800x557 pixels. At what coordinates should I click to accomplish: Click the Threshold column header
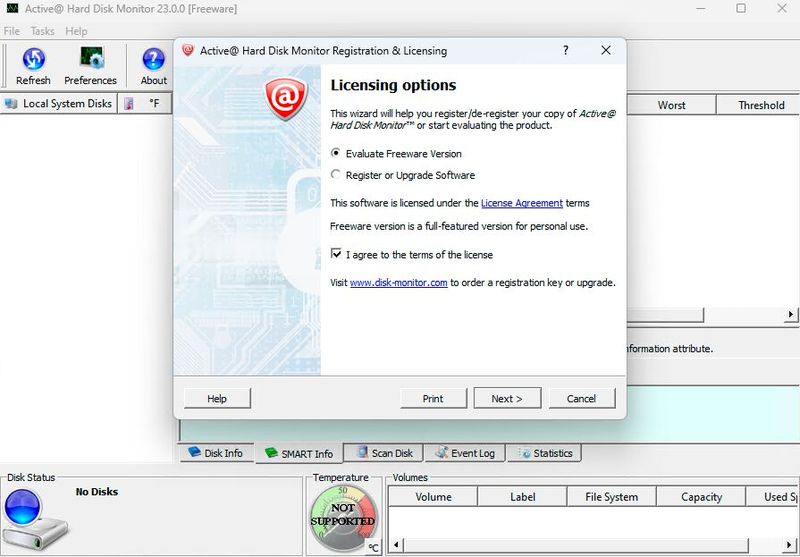[760, 105]
